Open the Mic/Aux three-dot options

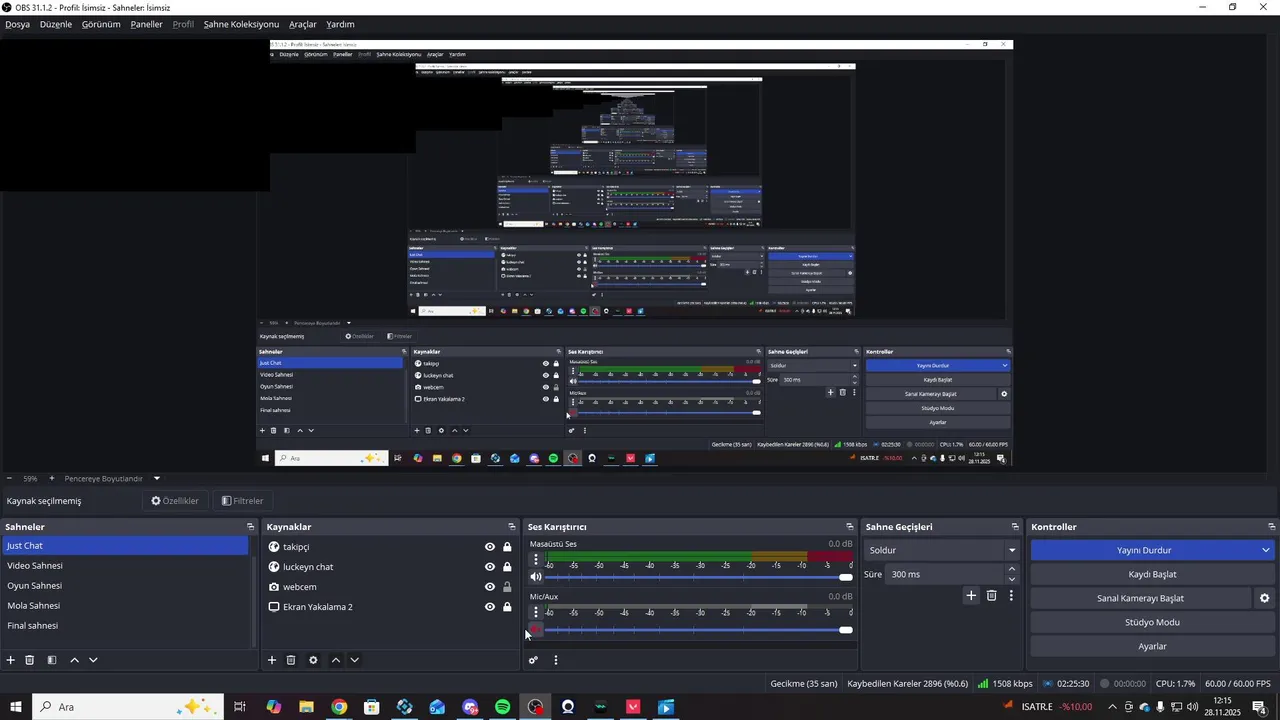pyautogui.click(x=536, y=612)
